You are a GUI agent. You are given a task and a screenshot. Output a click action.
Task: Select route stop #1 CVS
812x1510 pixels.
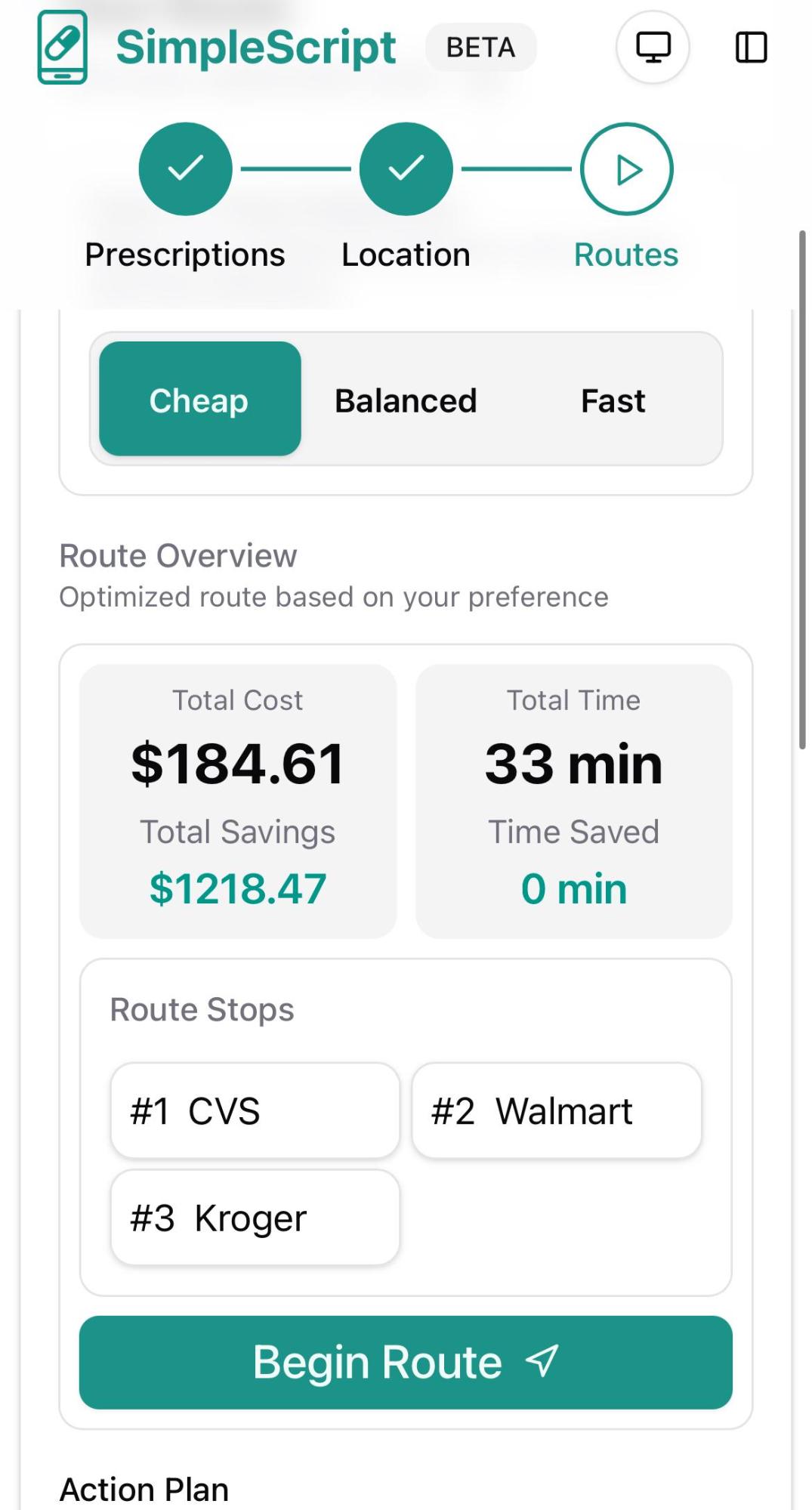(255, 1110)
